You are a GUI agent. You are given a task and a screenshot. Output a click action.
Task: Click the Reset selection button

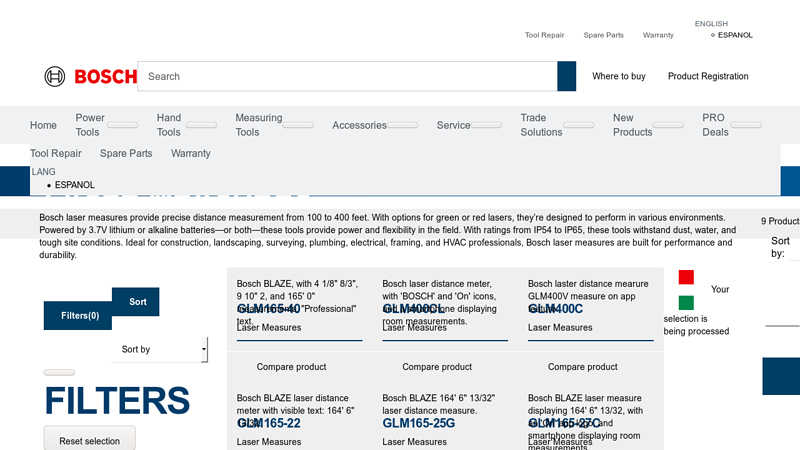tap(89, 441)
